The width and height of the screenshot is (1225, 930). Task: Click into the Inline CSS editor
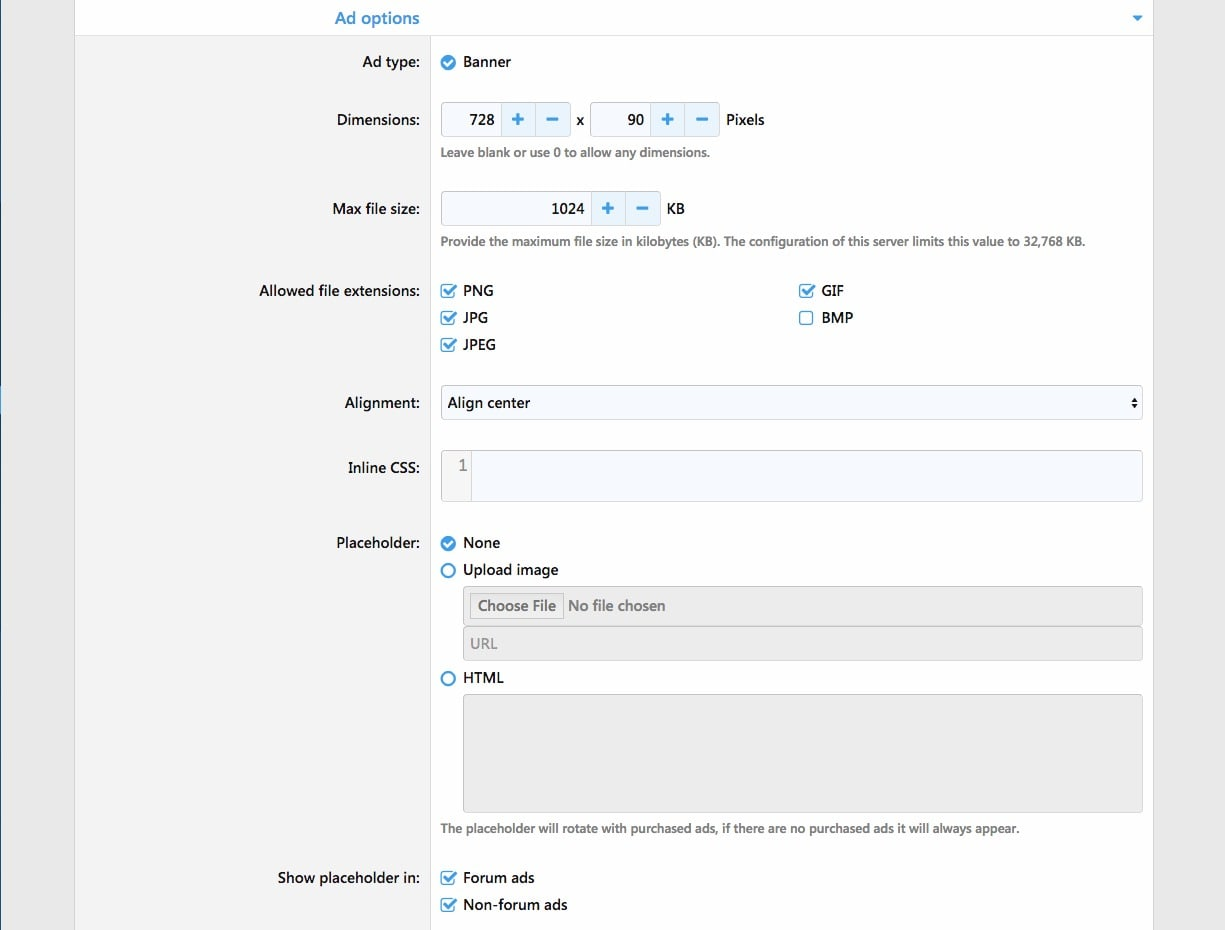click(805, 476)
